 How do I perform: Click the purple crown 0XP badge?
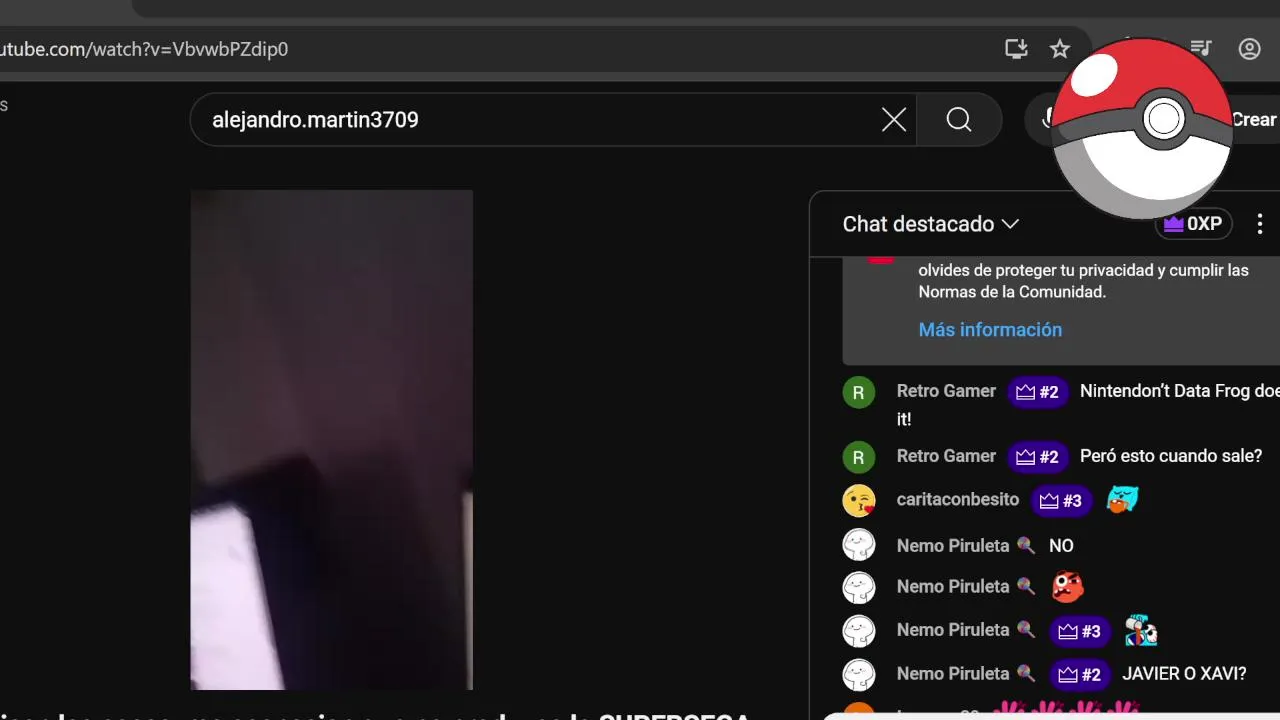tap(1194, 224)
